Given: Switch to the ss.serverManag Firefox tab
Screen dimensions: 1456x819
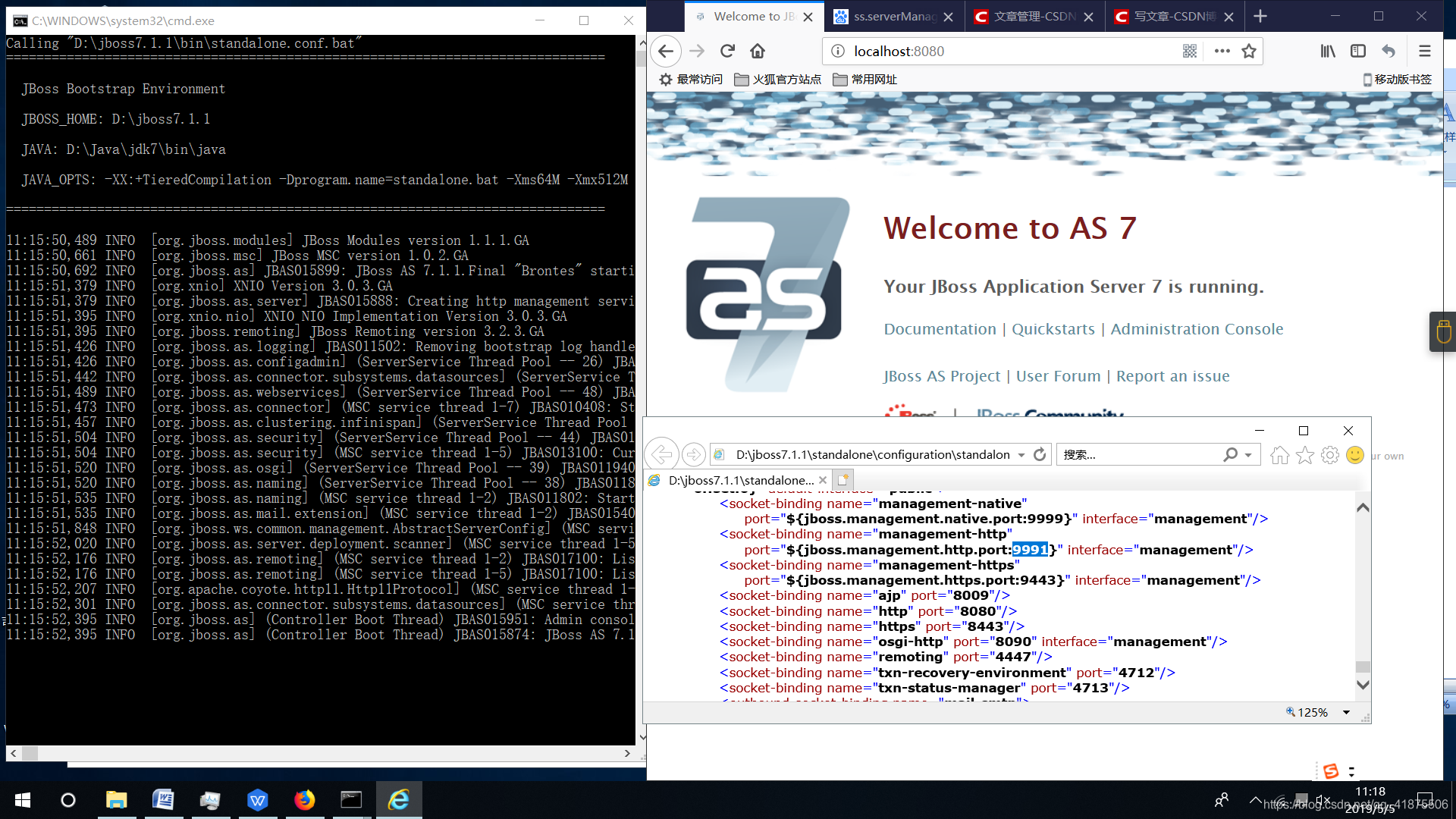Looking at the screenshot, I should (x=894, y=17).
